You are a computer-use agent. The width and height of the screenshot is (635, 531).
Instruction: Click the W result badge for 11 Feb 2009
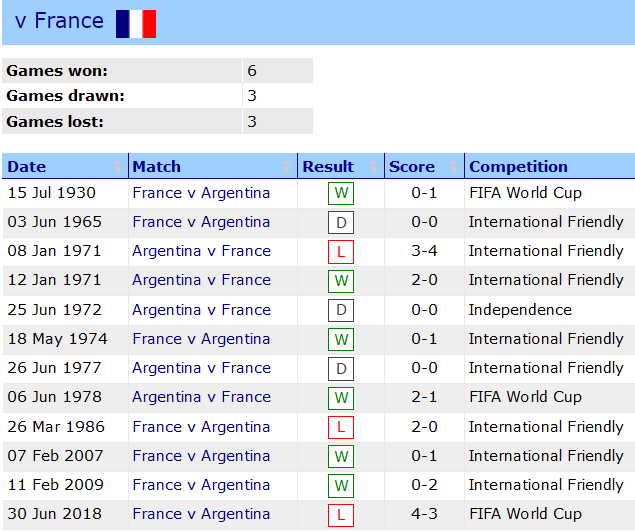click(341, 485)
